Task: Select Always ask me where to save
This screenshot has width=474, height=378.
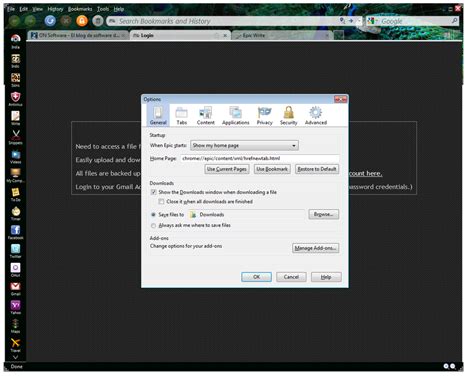Action: pyautogui.click(x=153, y=226)
